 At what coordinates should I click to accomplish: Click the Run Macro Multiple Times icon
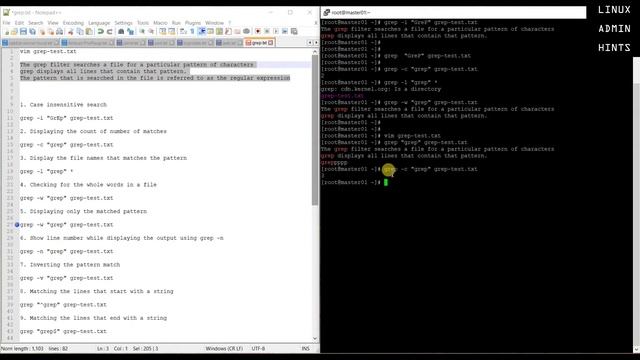[285, 31]
